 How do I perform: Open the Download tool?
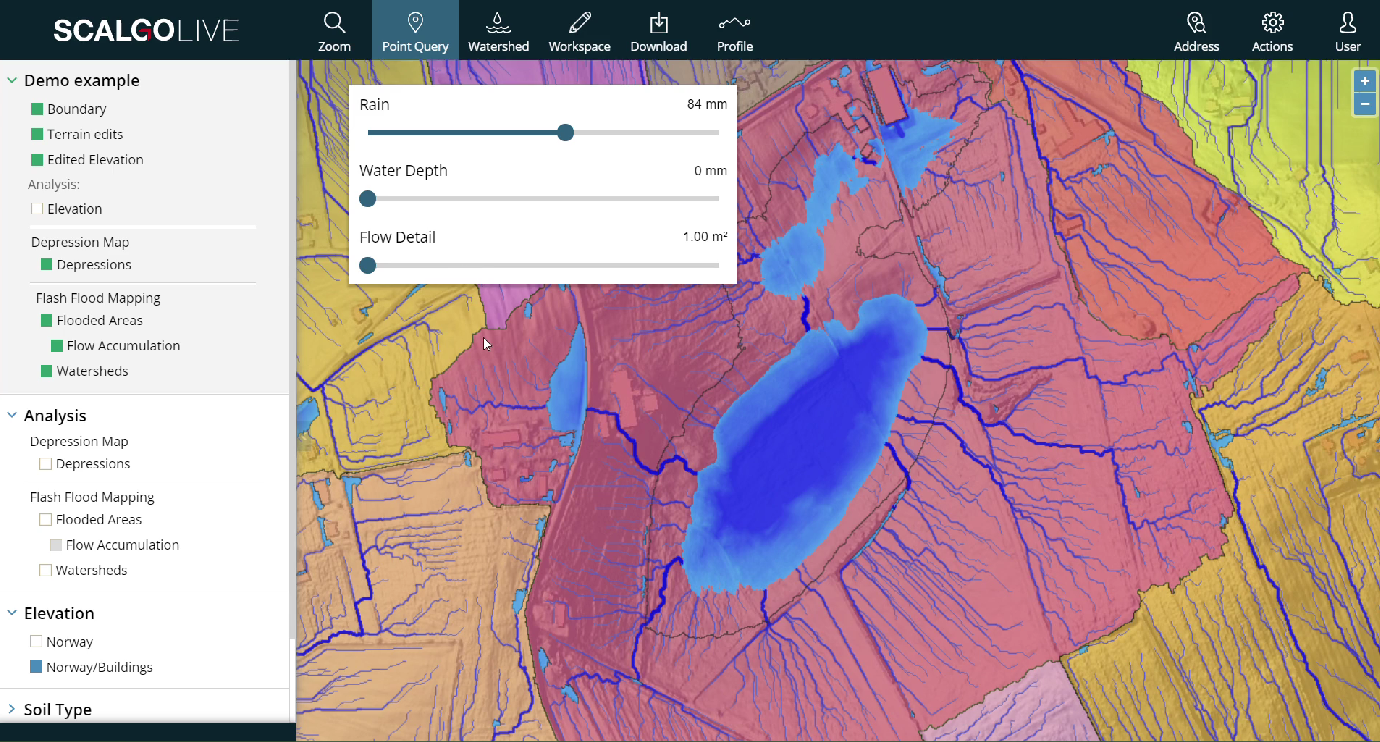[658, 31]
